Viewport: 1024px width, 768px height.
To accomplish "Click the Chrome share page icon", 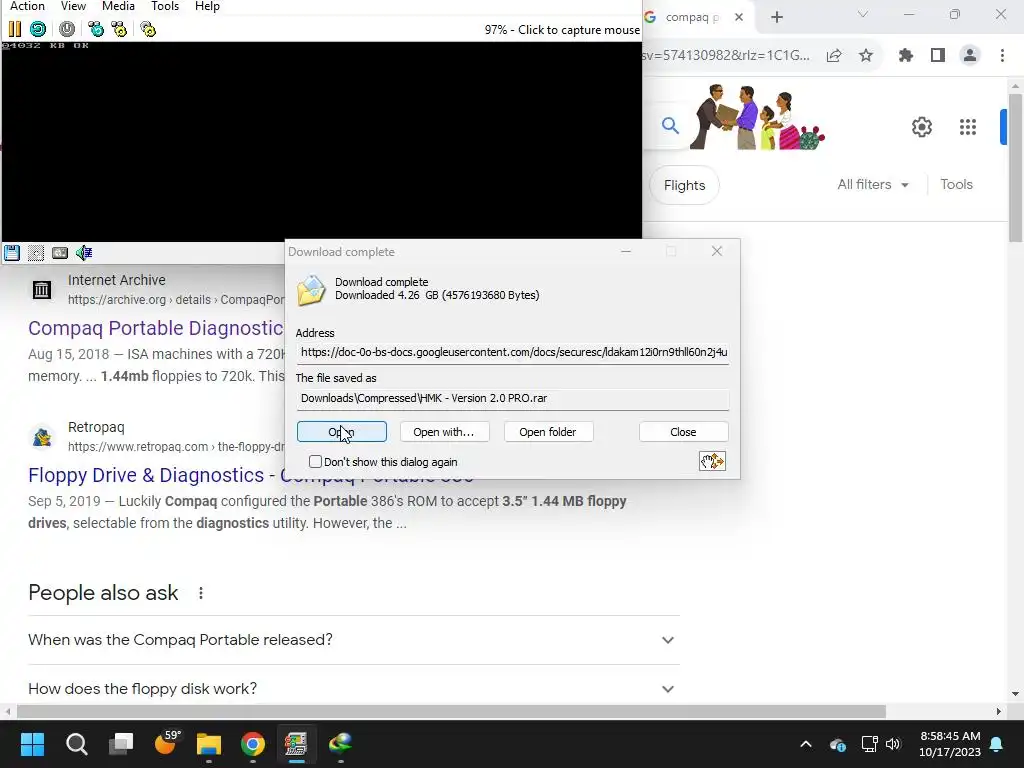I will pyautogui.click(x=834, y=56).
